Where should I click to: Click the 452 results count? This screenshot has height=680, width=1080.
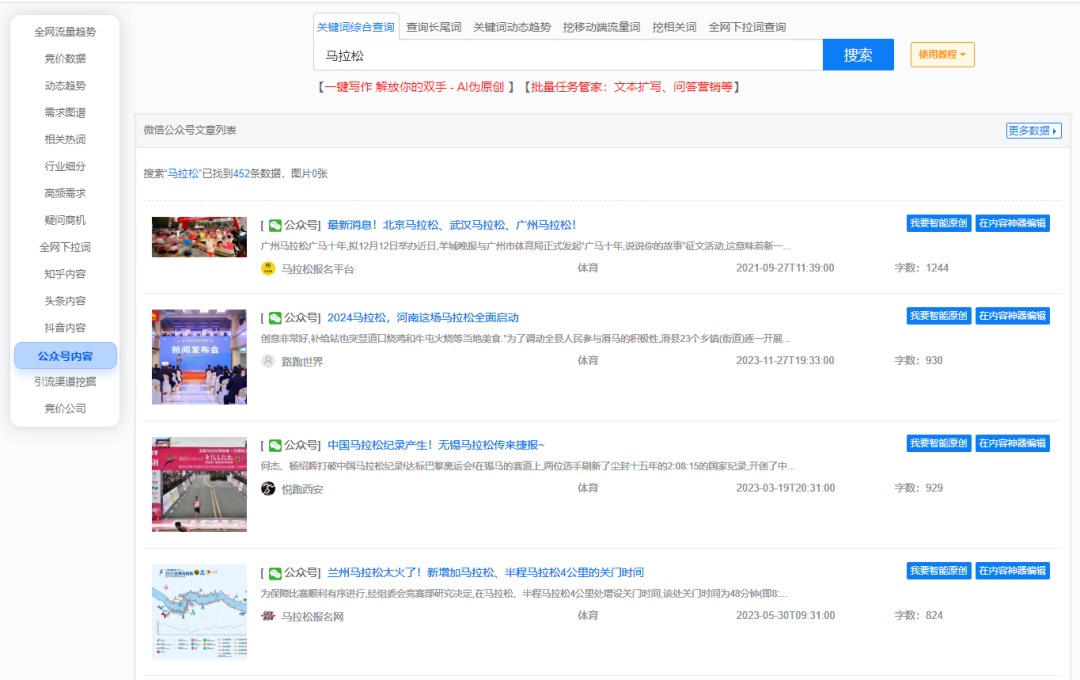click(x=241, y=174)
